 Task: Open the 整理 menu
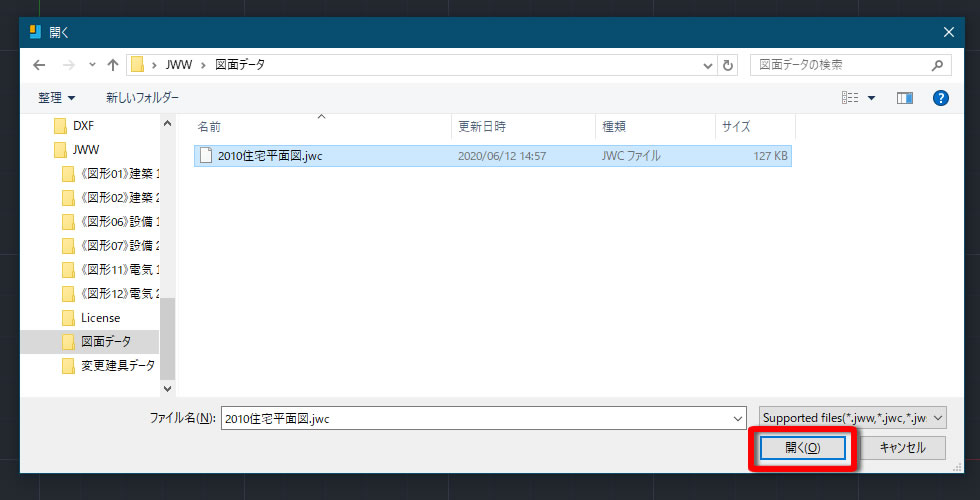coord(56,98)
